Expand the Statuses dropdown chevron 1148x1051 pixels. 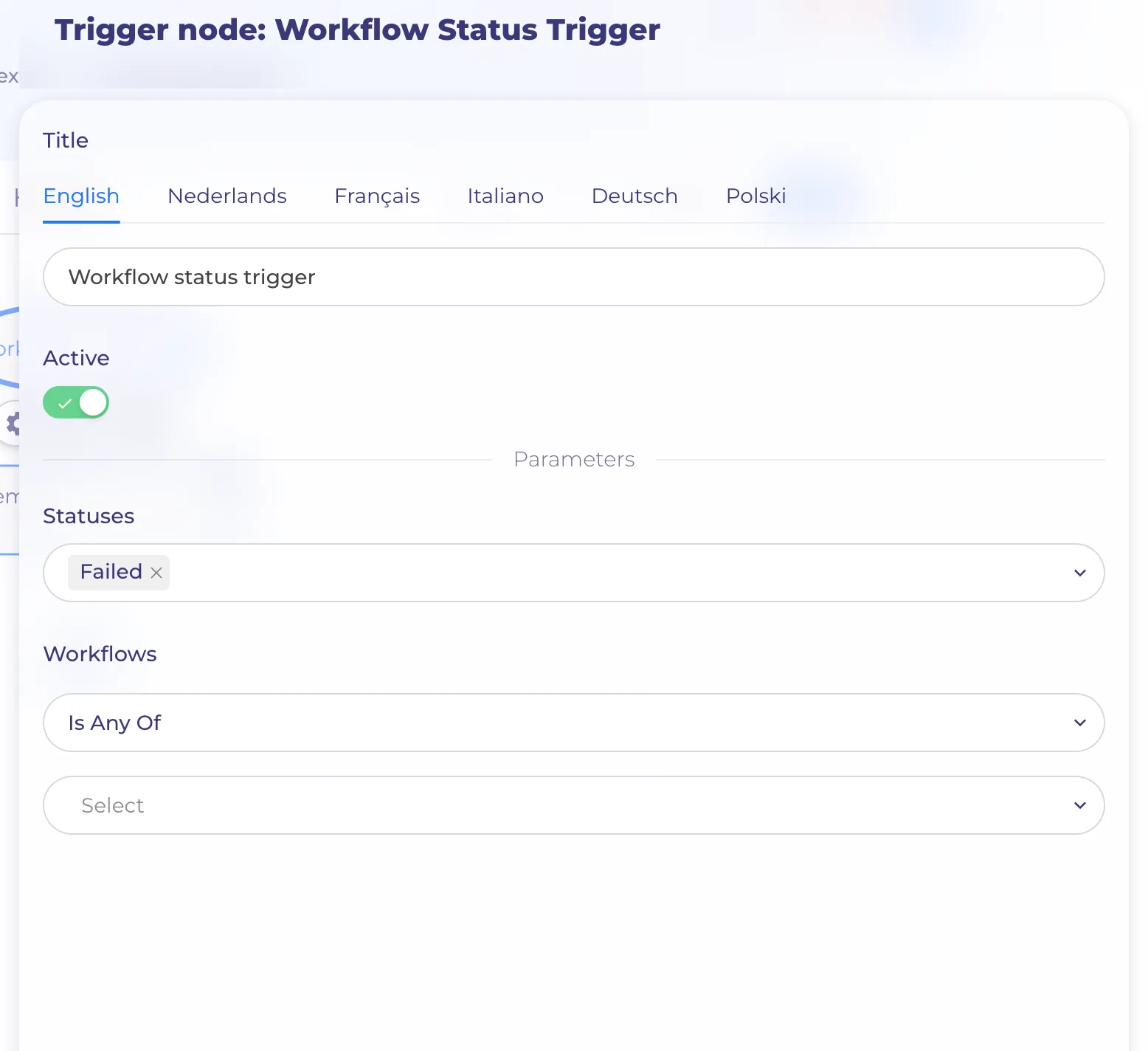[x=1080, y=573]
